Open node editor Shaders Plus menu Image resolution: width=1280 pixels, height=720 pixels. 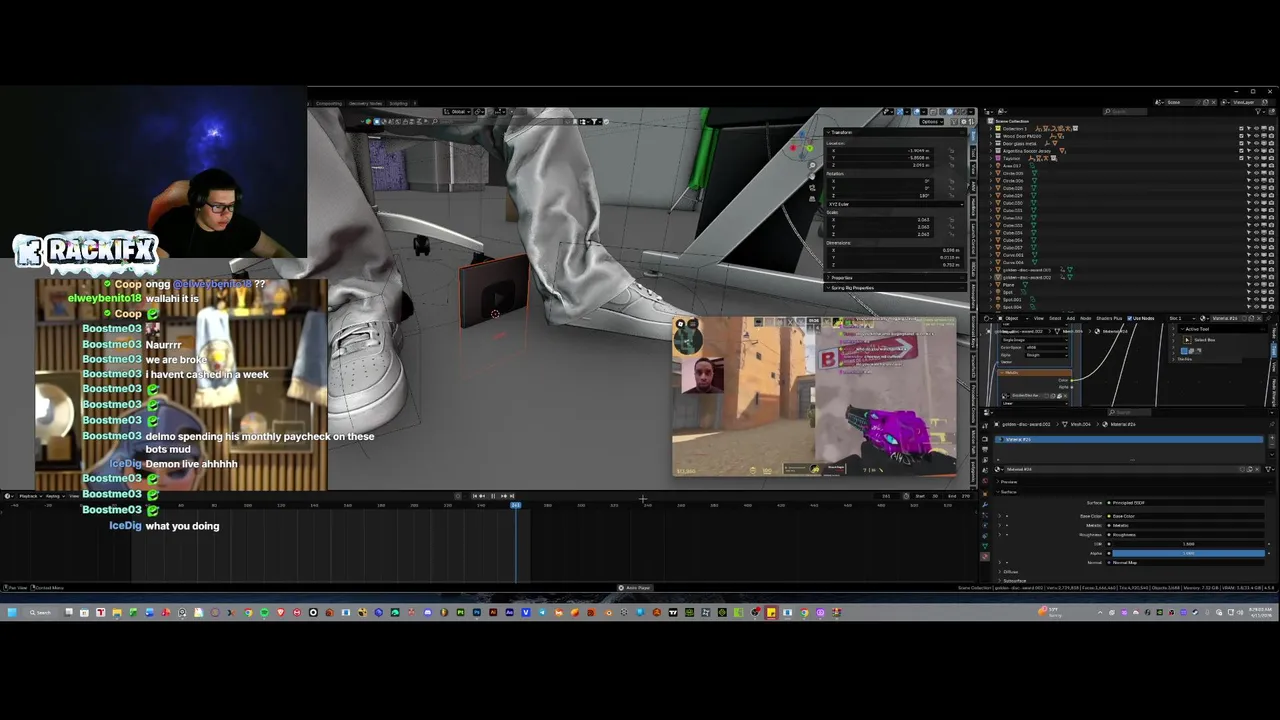point(1109,318)
